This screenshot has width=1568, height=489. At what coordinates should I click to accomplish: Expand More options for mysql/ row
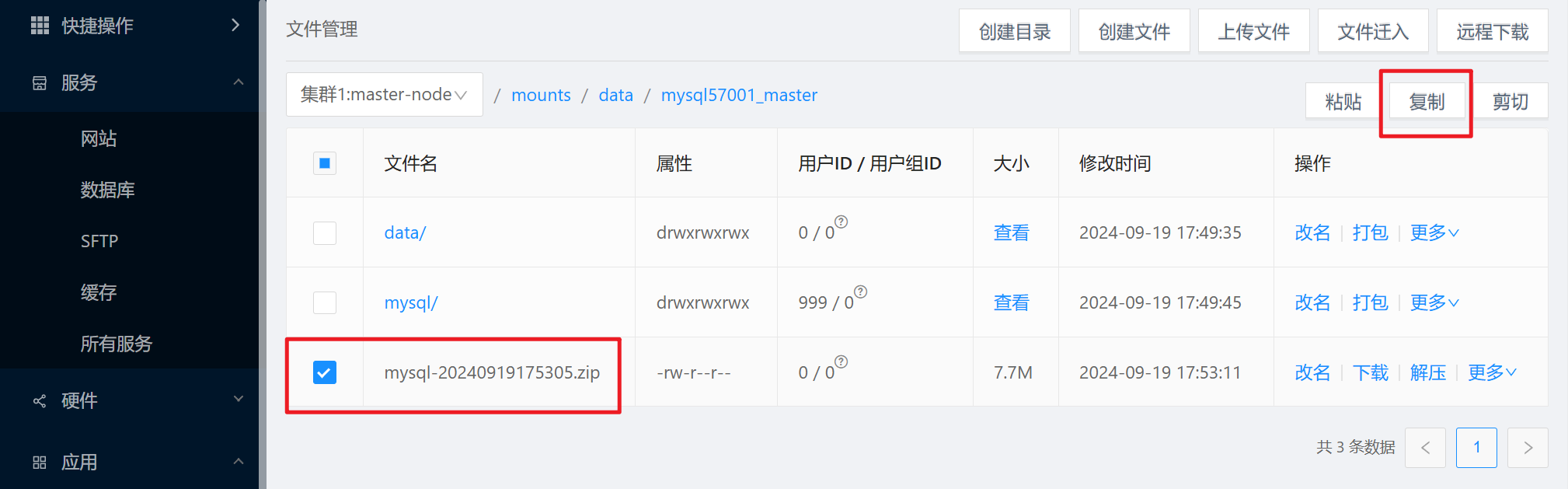(x=1434, y=302)
